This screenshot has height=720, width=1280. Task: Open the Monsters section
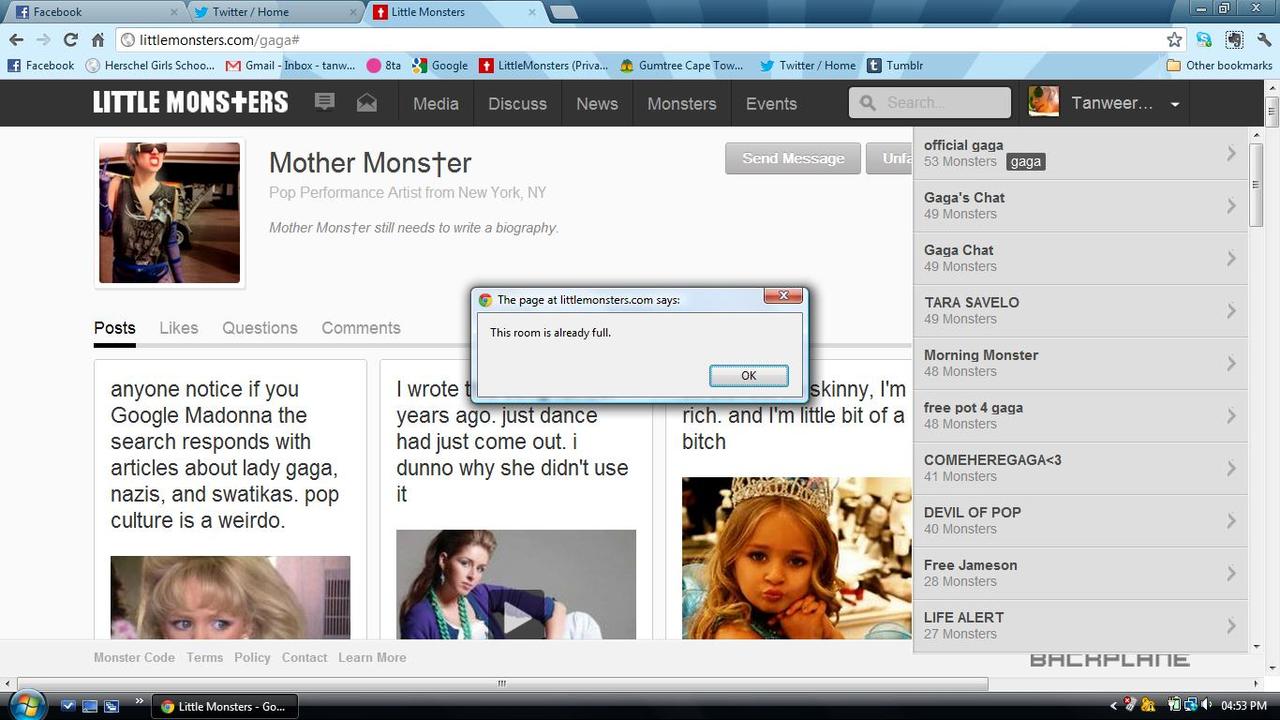[682, 103]
